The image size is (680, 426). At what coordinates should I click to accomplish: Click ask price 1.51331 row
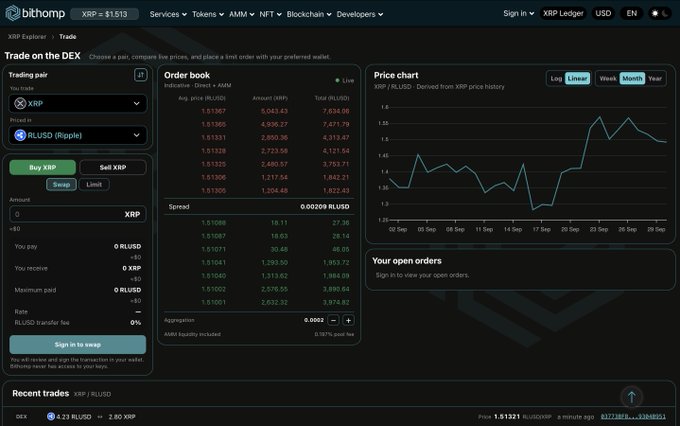pyautogui.click(x=259, y=138)
